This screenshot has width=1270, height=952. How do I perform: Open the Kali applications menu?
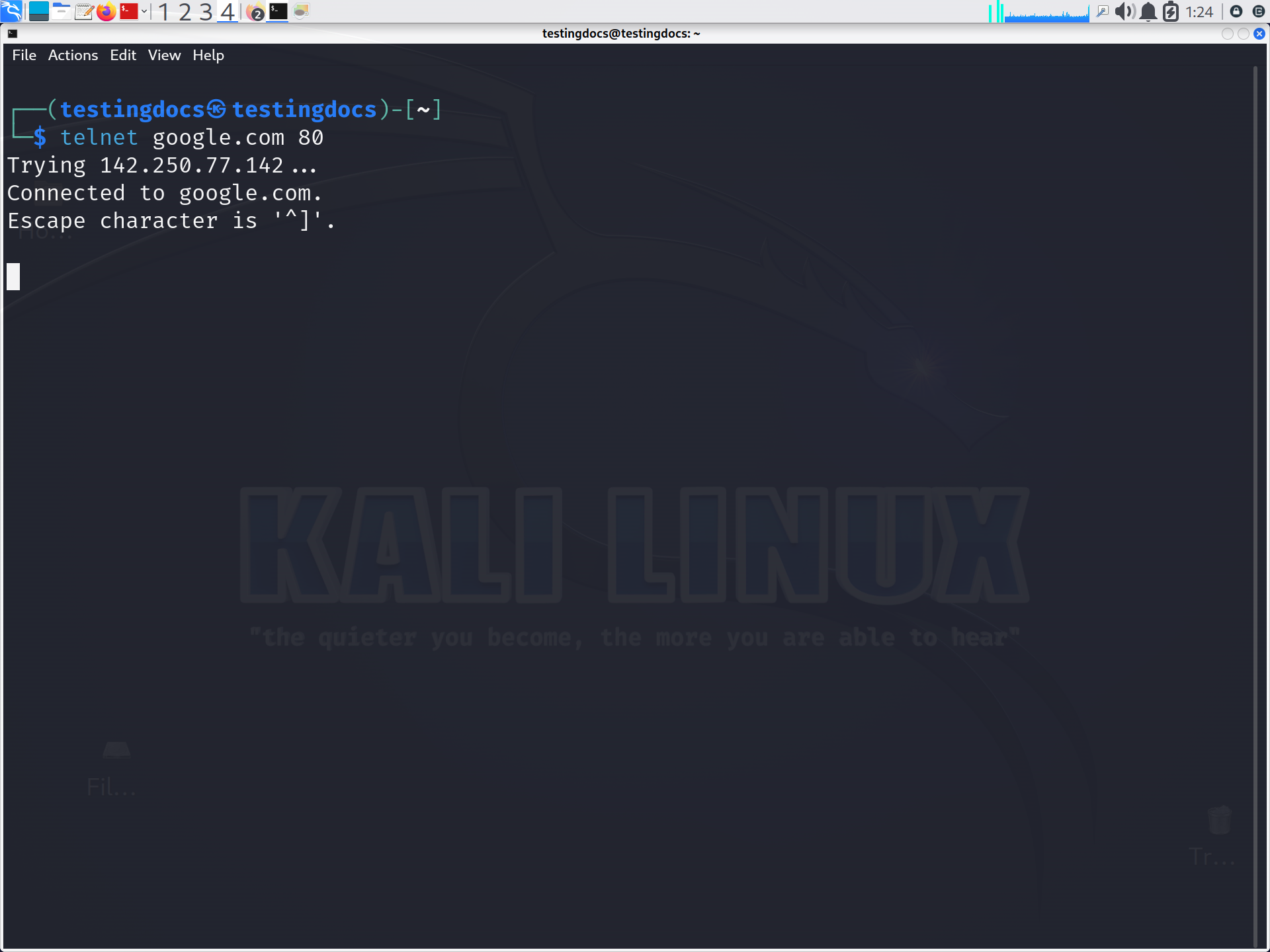point(11,11)
